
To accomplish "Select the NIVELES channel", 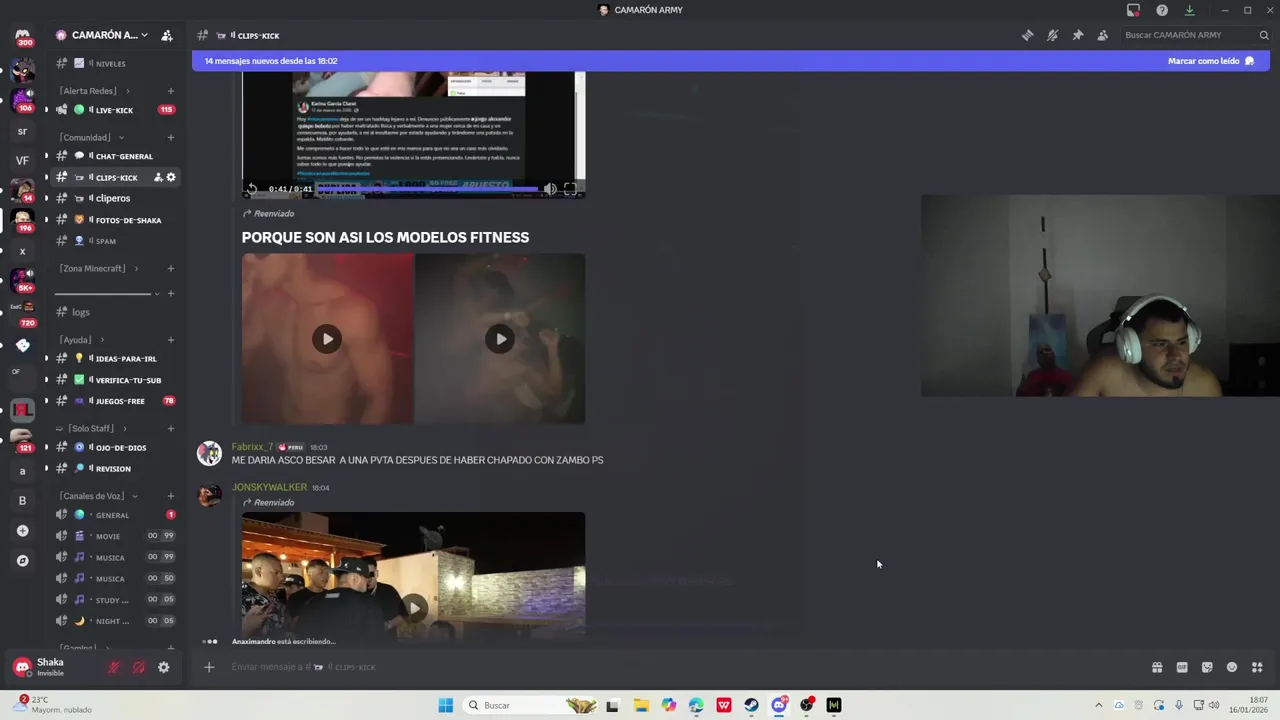I will click(x=113, y=63).
